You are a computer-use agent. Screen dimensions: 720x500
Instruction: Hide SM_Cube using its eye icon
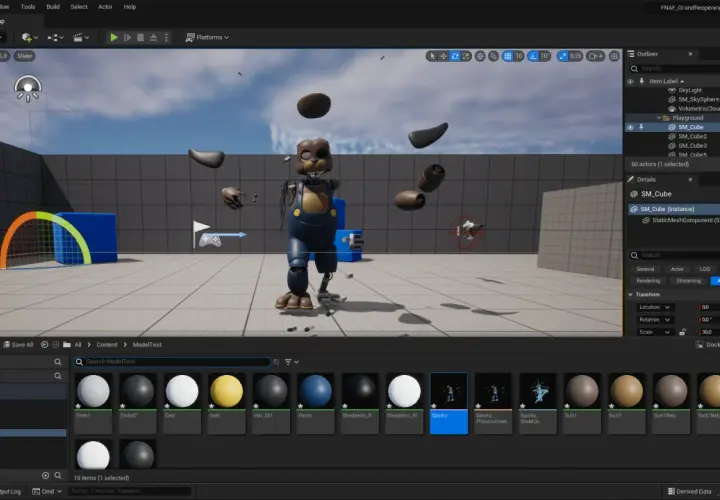pyautogui.click(x=630, y=127)
